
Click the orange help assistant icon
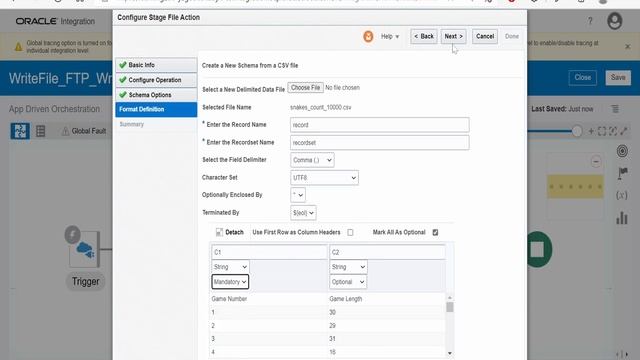(368, 36)
